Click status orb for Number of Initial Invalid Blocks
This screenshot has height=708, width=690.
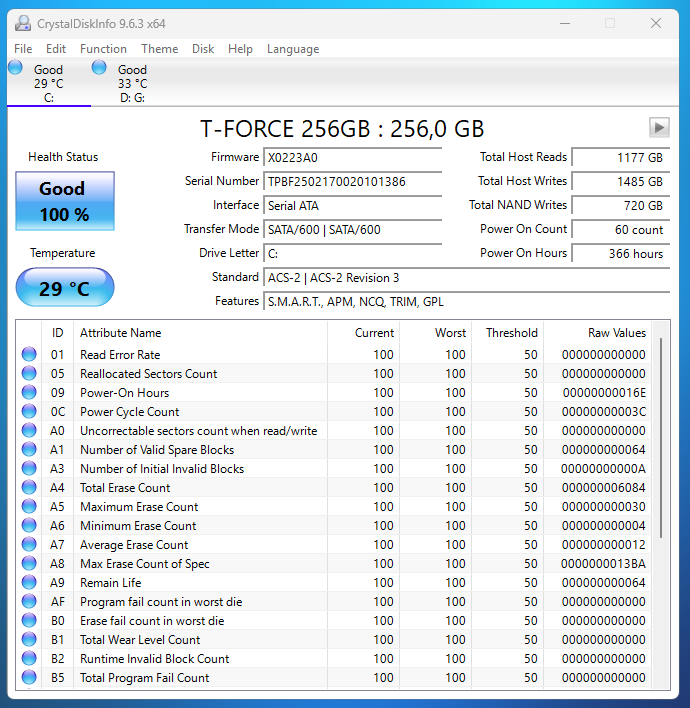[x=29, y=468]
